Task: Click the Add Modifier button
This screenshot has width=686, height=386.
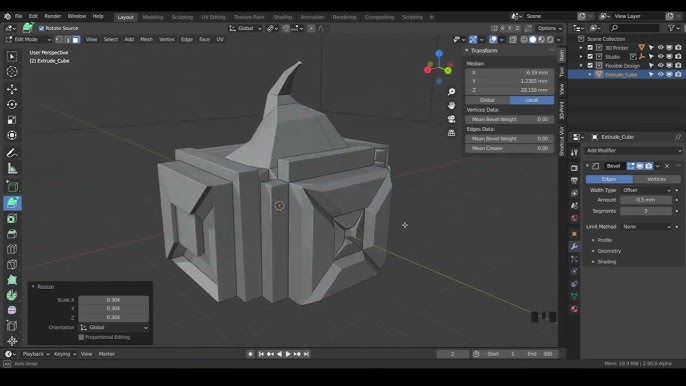Action: (633, 151)
